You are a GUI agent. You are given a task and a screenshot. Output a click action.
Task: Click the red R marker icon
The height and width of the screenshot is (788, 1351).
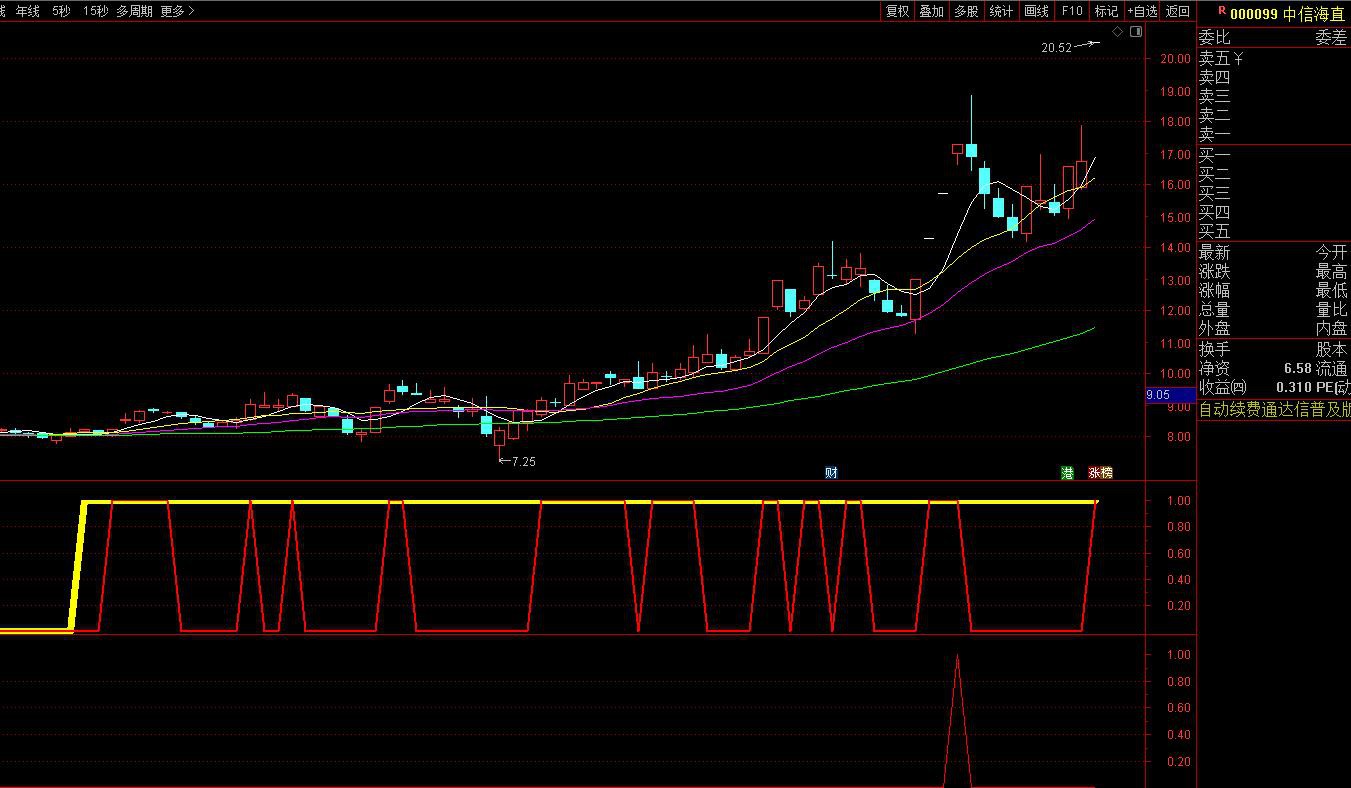pyautogui.click(x=1222, y=10)
